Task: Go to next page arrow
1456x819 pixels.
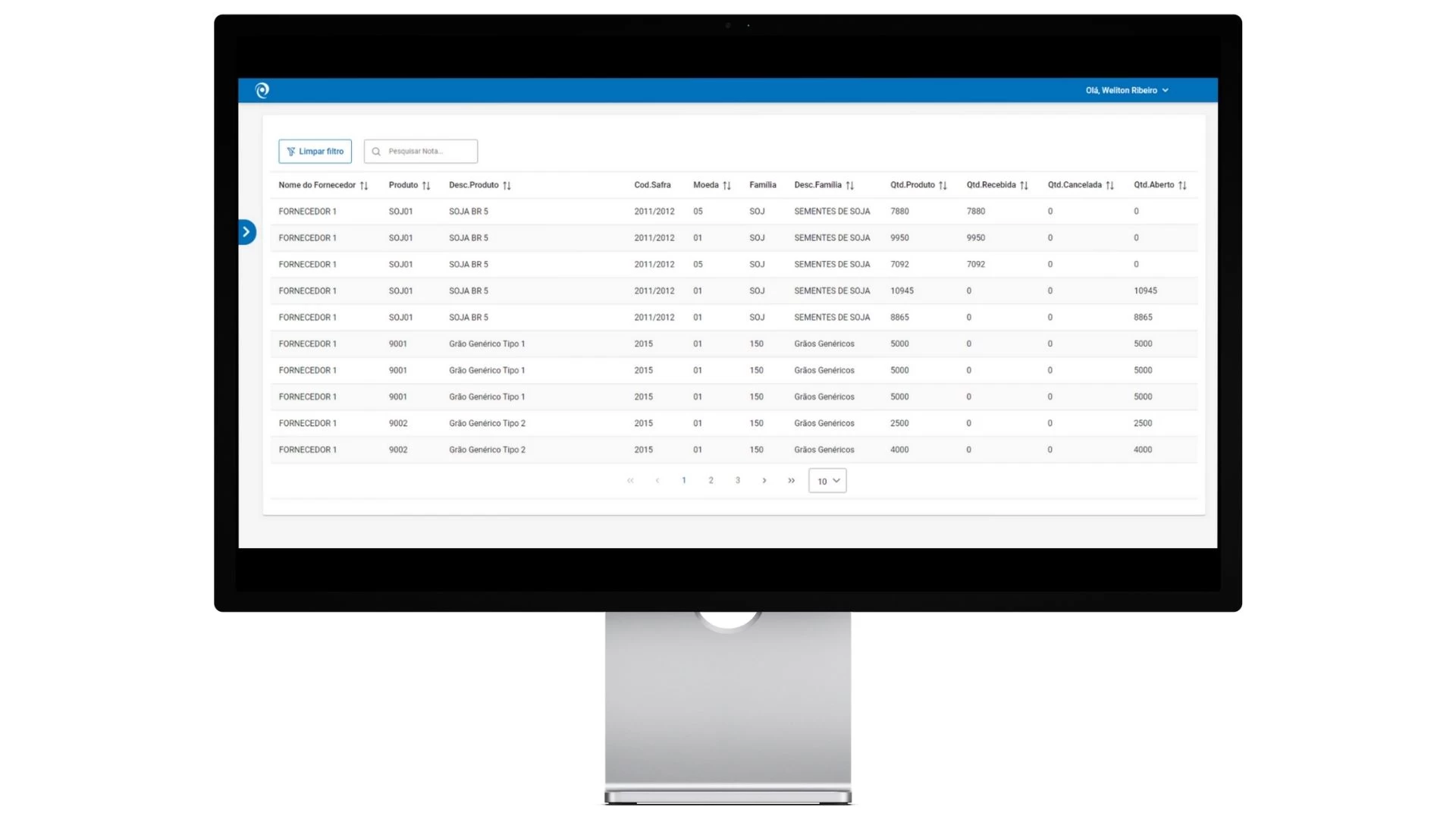Action: [x=764, y=481]
